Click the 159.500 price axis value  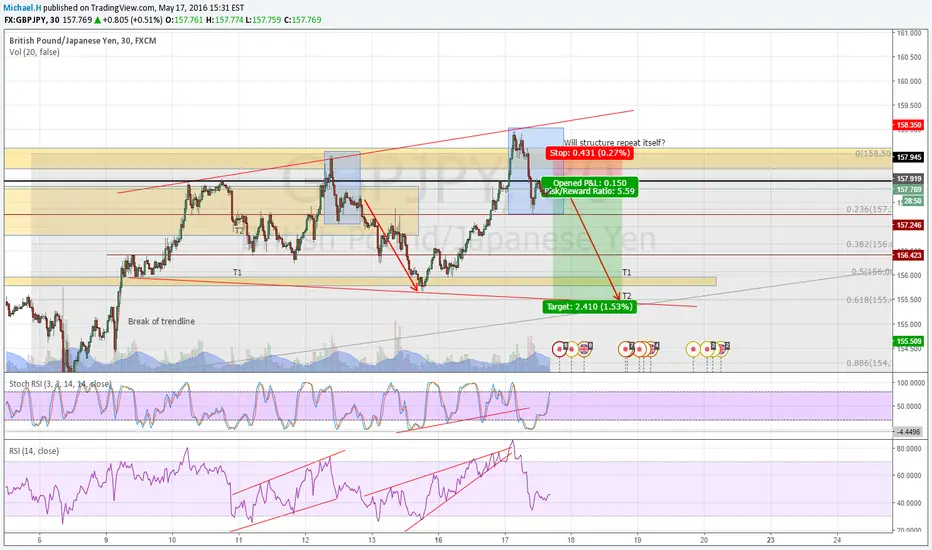point(909,106)
